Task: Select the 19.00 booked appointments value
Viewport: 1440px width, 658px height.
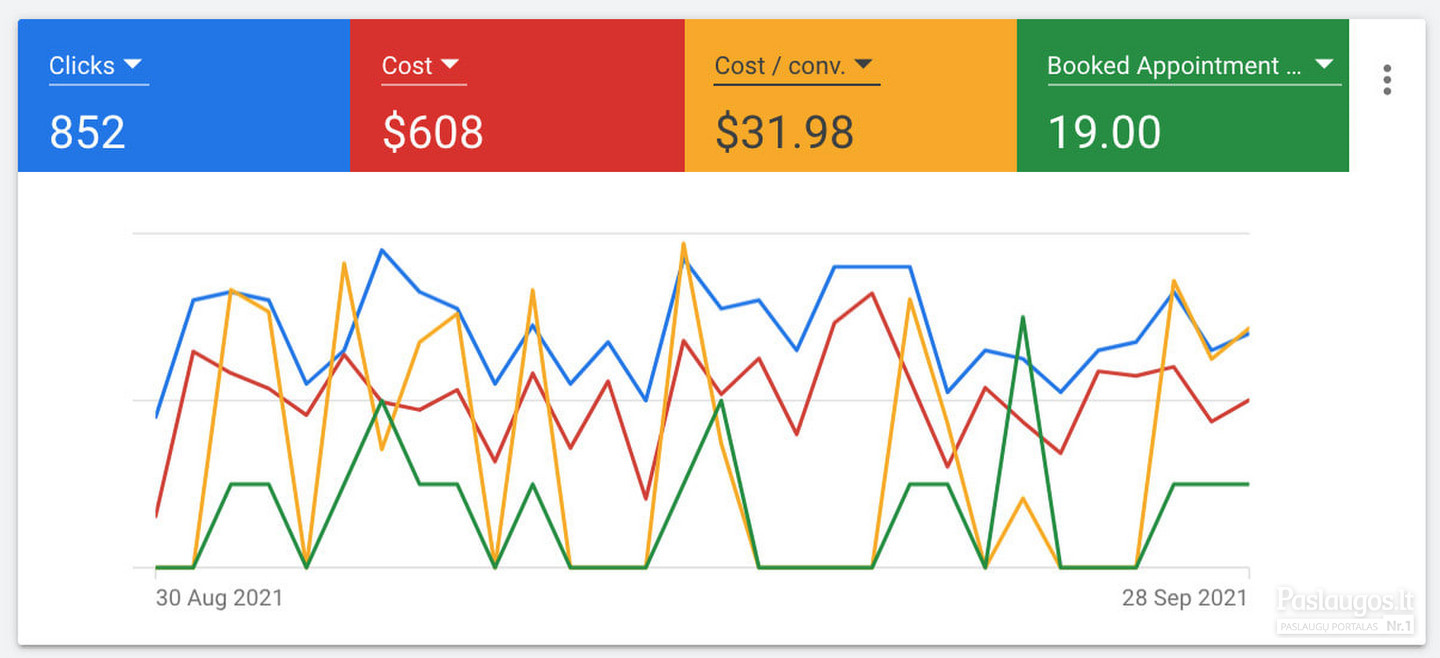Action: pyautogui.click(x=1104, y=132)
